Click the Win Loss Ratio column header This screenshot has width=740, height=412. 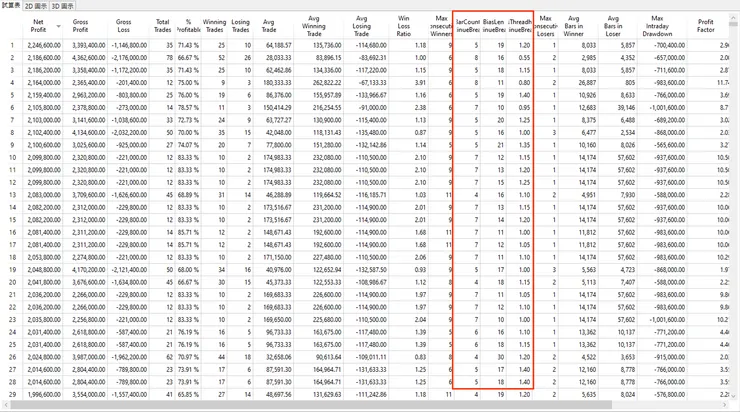pyautogui.click(x=404, y=26)
